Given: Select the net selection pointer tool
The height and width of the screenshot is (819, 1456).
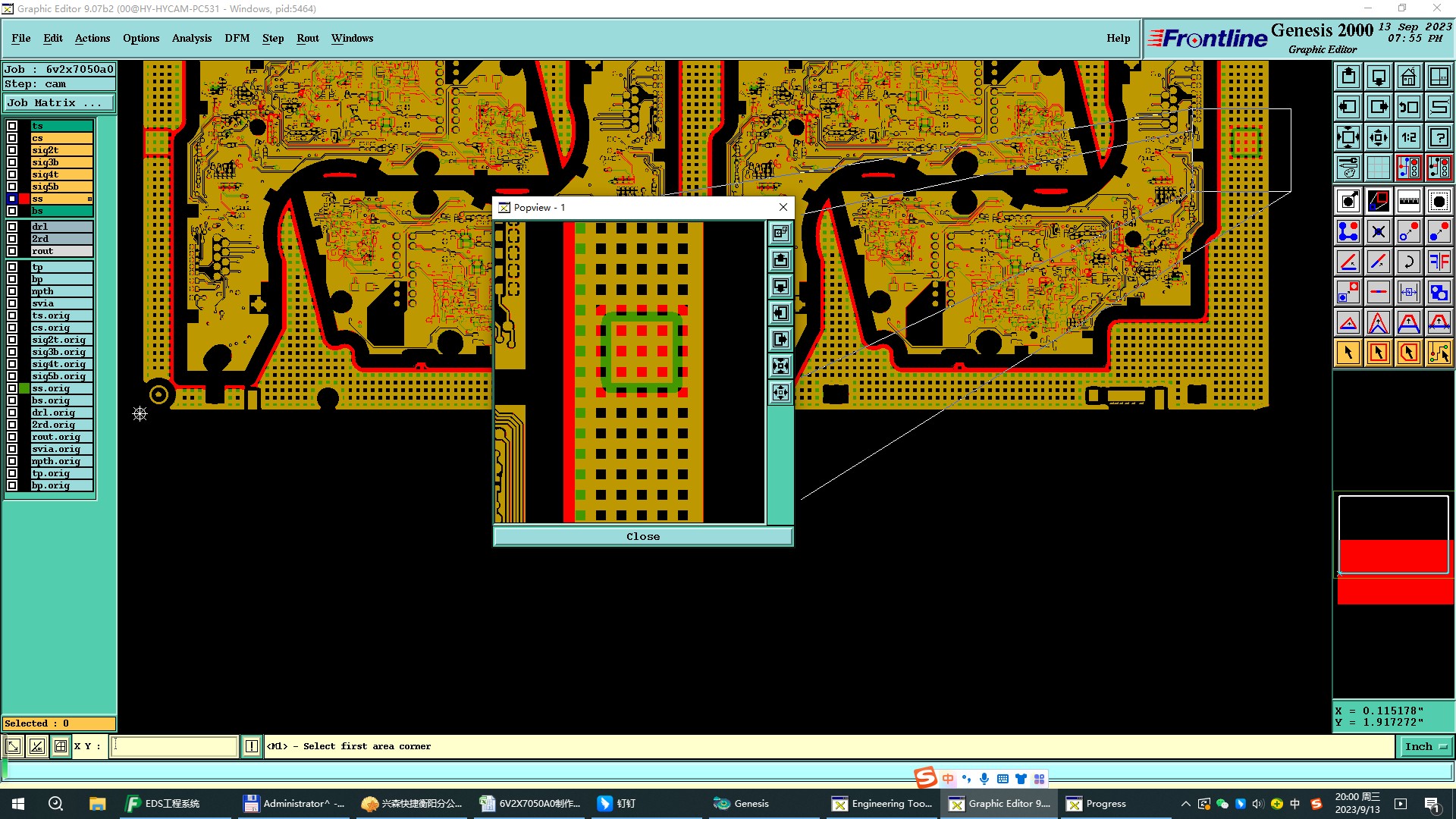Looking at the screenshot, I should click(1439, 353).
